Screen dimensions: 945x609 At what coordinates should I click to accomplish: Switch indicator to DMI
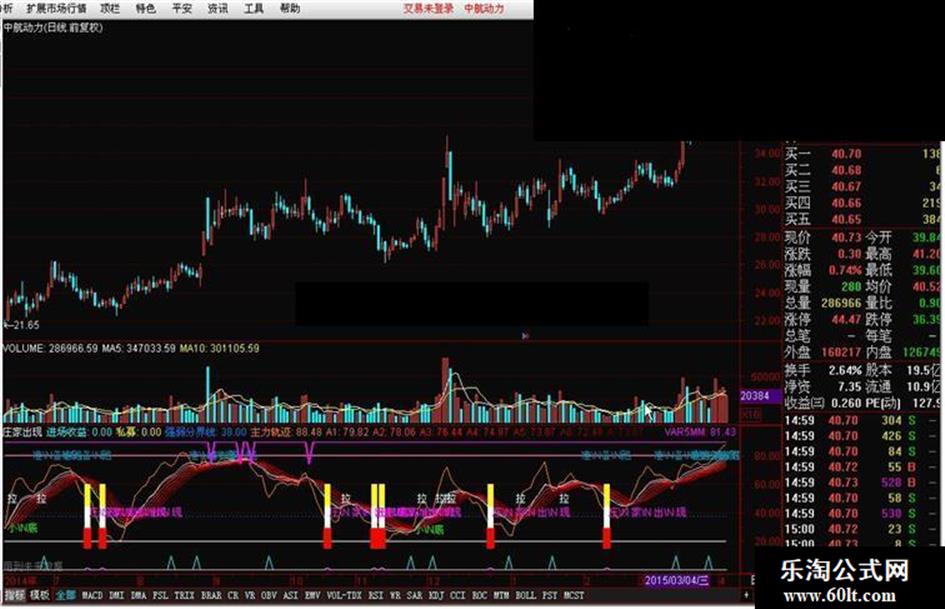(x=116, y=595)
